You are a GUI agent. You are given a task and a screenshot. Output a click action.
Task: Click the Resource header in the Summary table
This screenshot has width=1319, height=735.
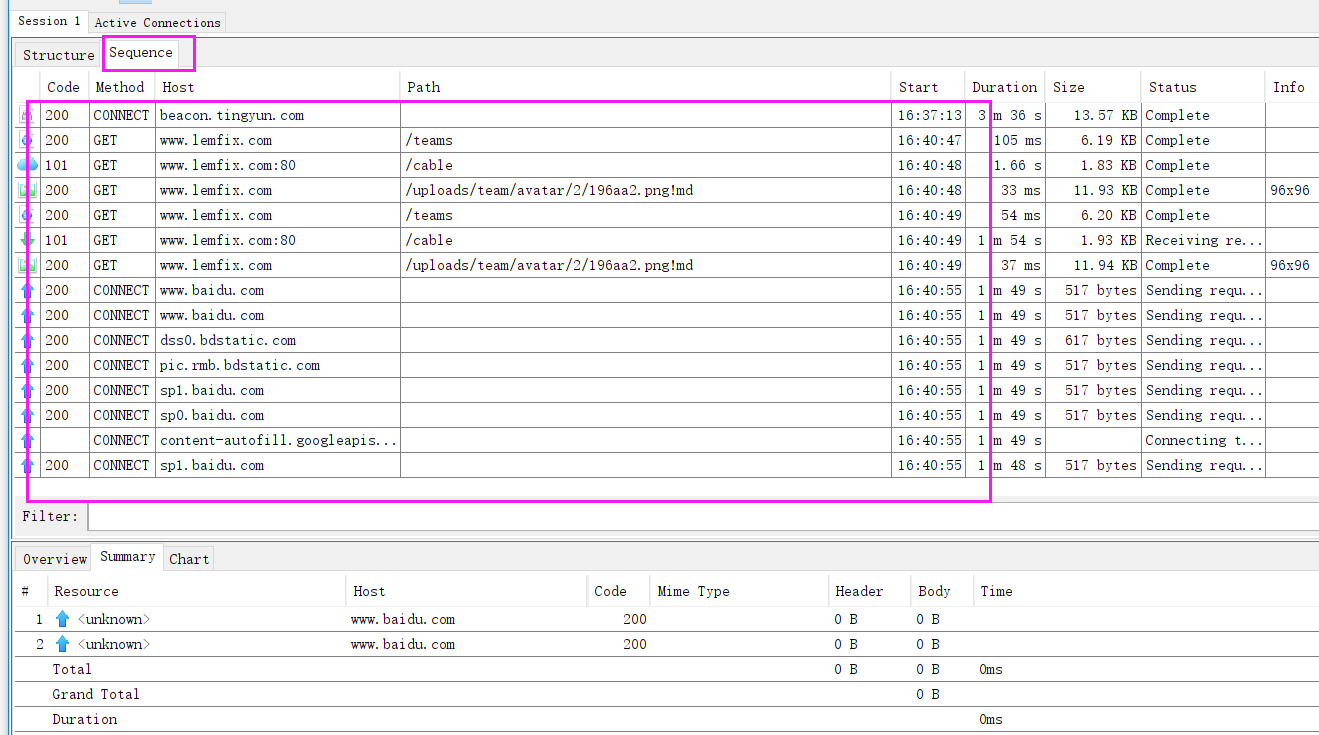196,591
